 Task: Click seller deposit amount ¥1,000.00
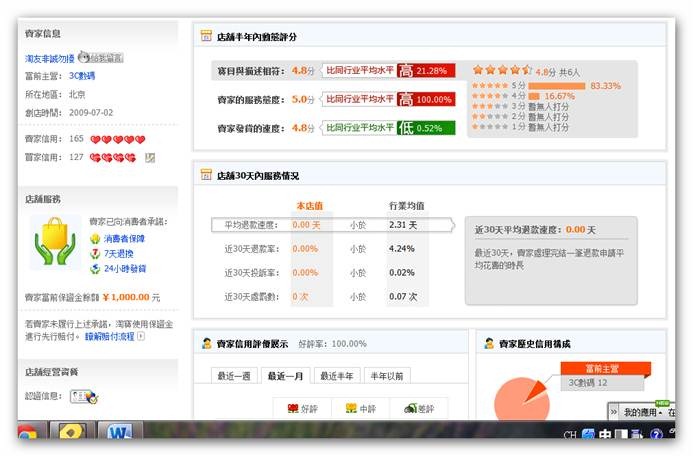point(126,297)
